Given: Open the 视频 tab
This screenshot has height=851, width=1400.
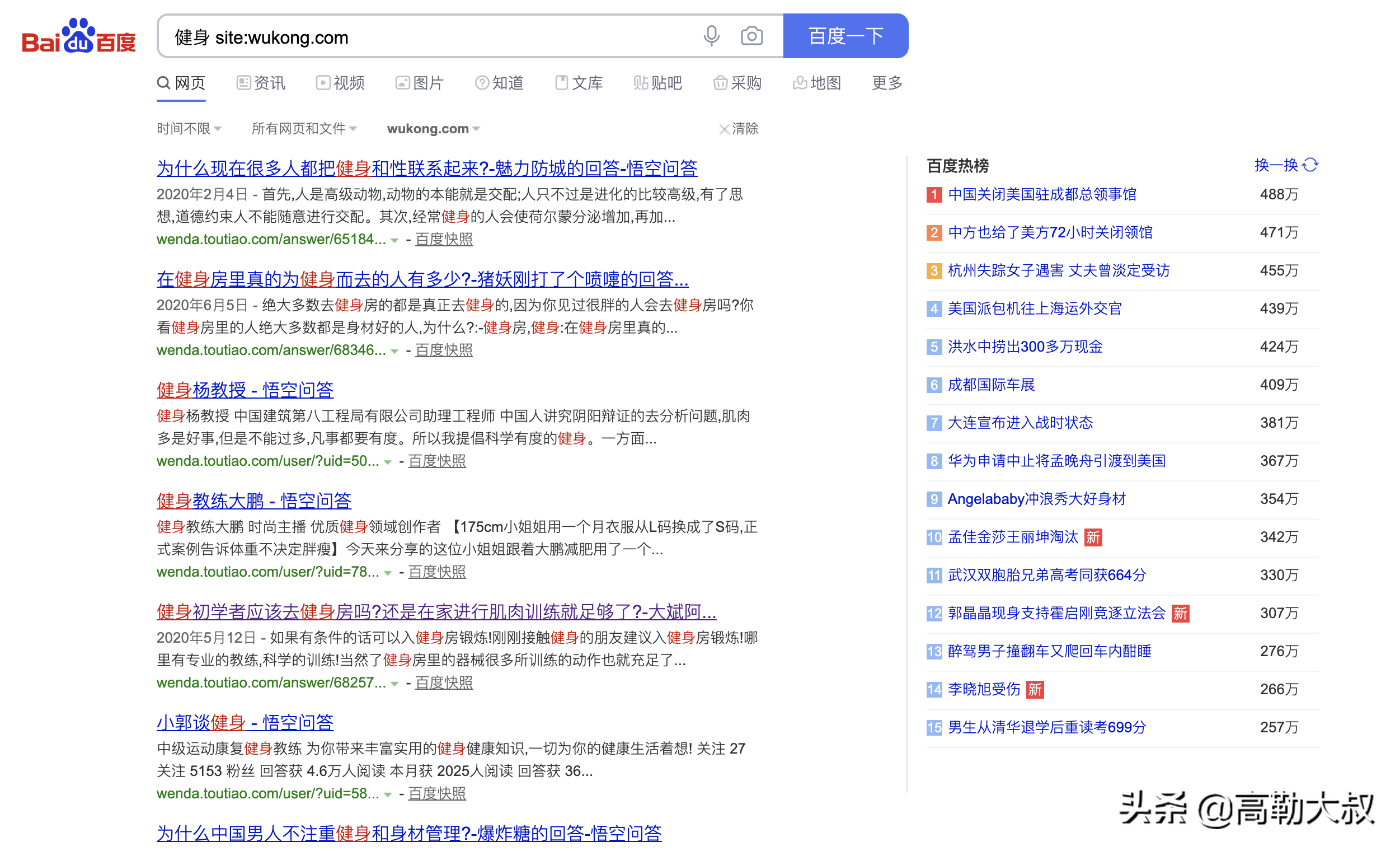Looking at the screenshot, I should click(340, 83).
